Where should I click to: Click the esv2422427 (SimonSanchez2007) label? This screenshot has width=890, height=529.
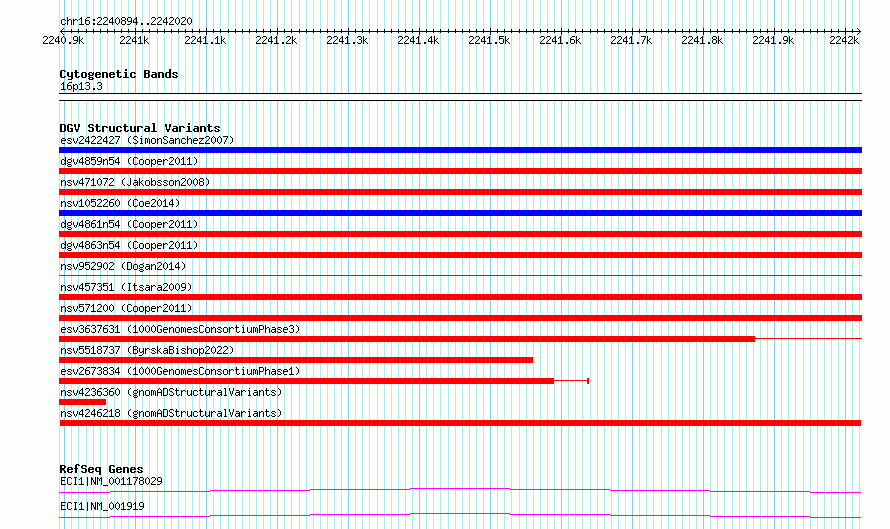point(147,140)
